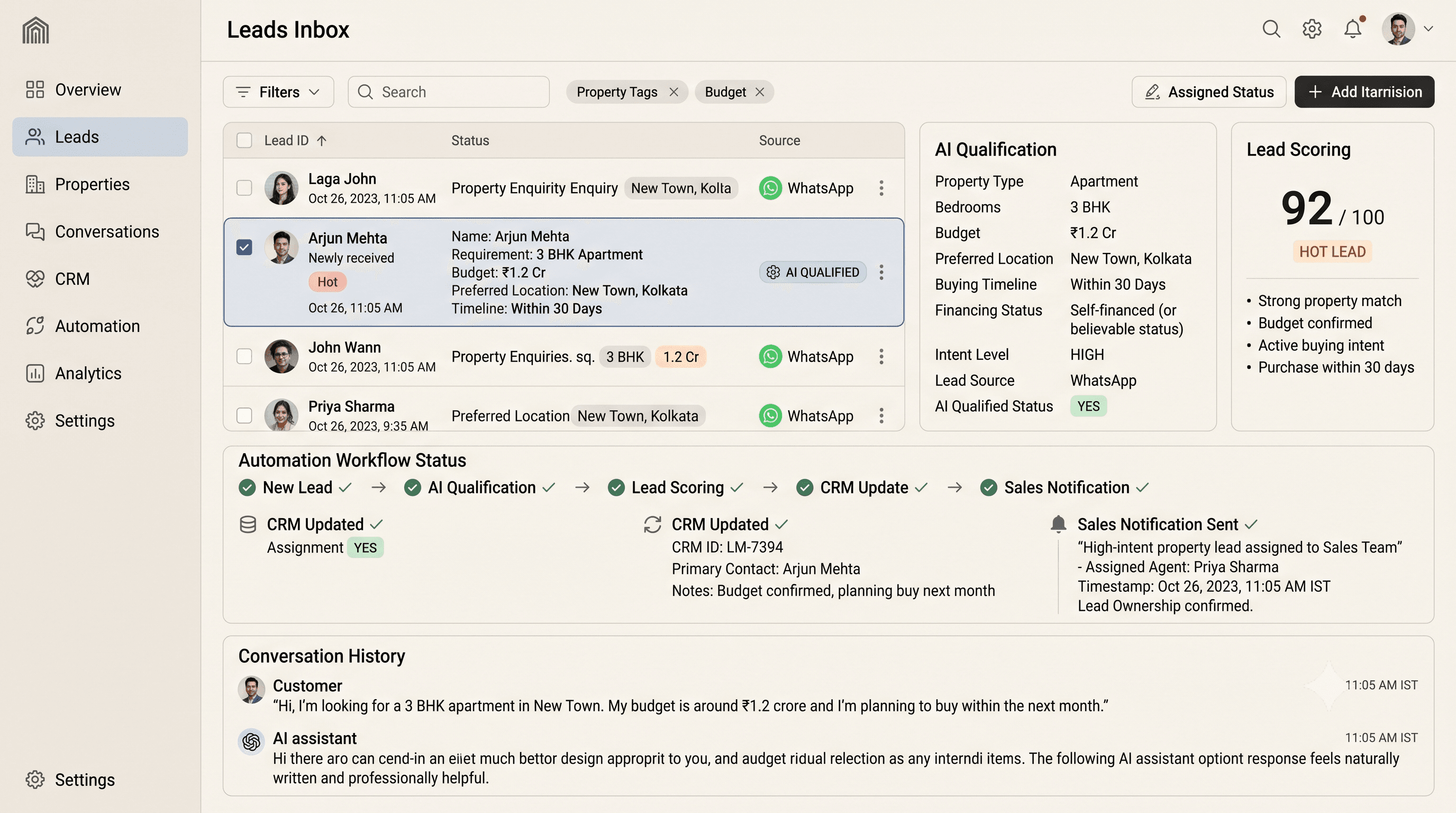Click the 92 / 100 lead score
1456x813 pixels.
(1332, 209)
